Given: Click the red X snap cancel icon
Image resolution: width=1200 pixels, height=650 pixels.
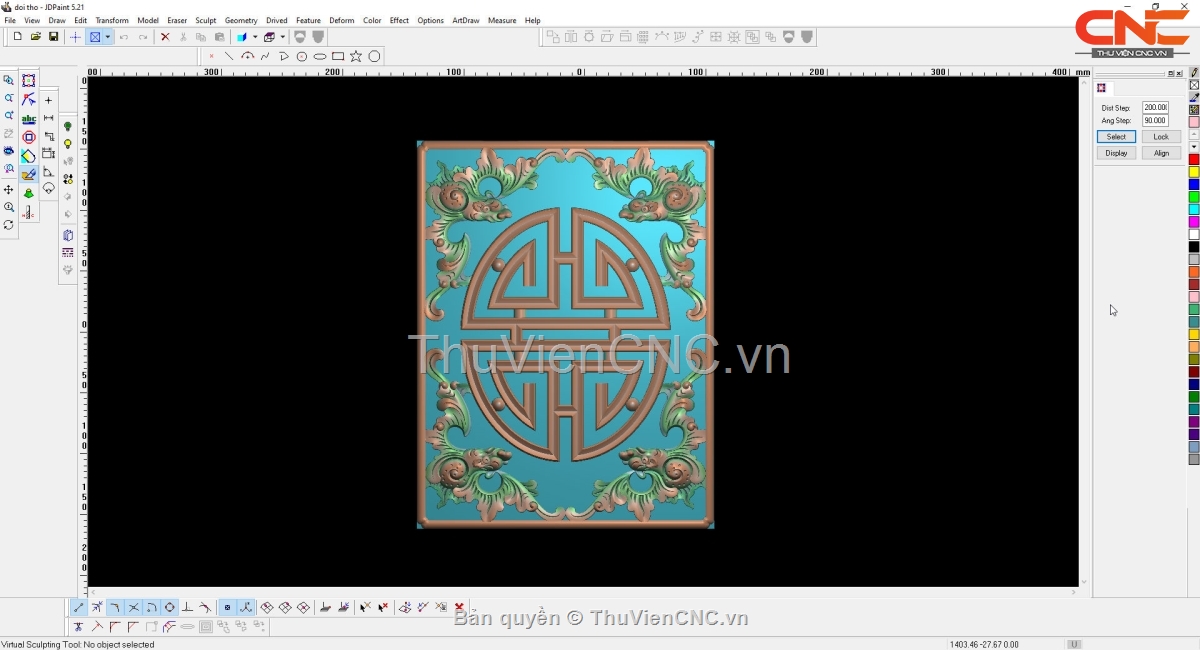Looking at the screenshot, I should click(x=459, y=607).
